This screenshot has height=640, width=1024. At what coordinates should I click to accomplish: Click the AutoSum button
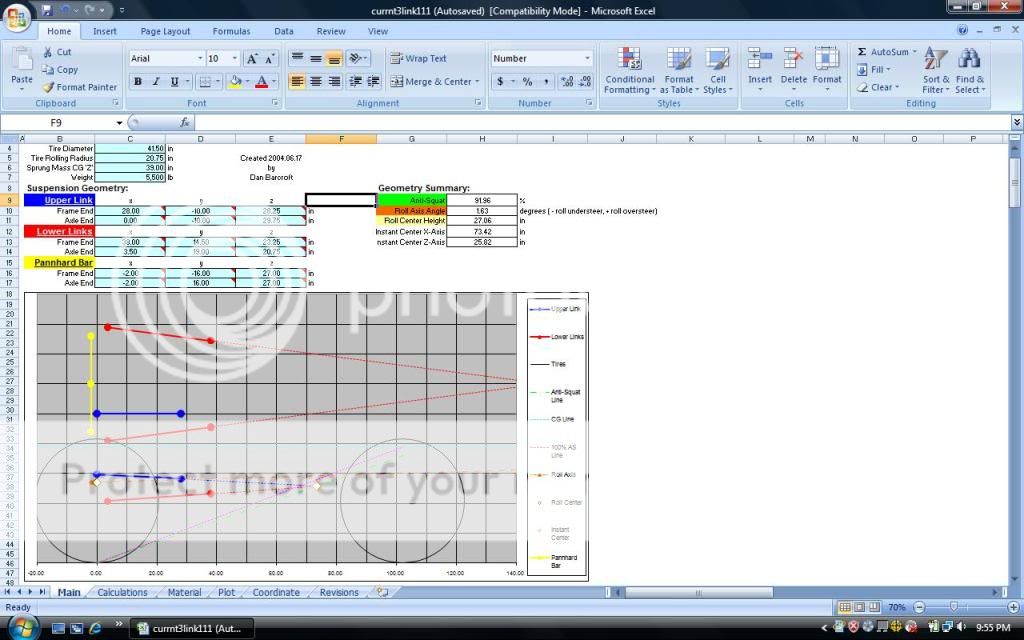coord(883,52)
